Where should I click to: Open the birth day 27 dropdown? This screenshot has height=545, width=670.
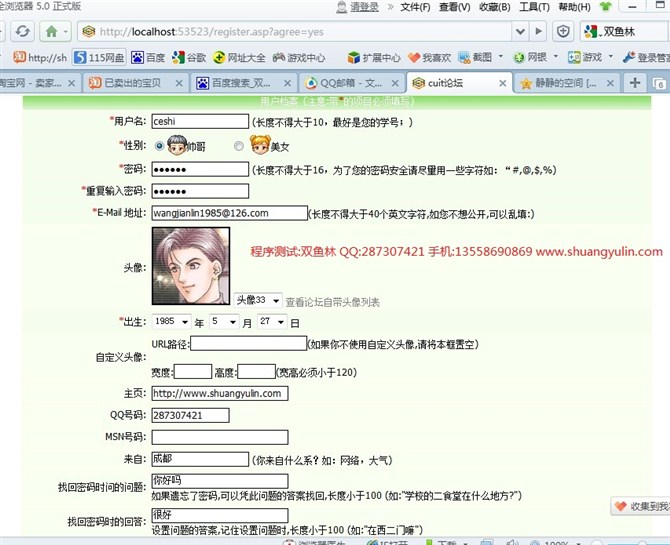pos(272,321)
